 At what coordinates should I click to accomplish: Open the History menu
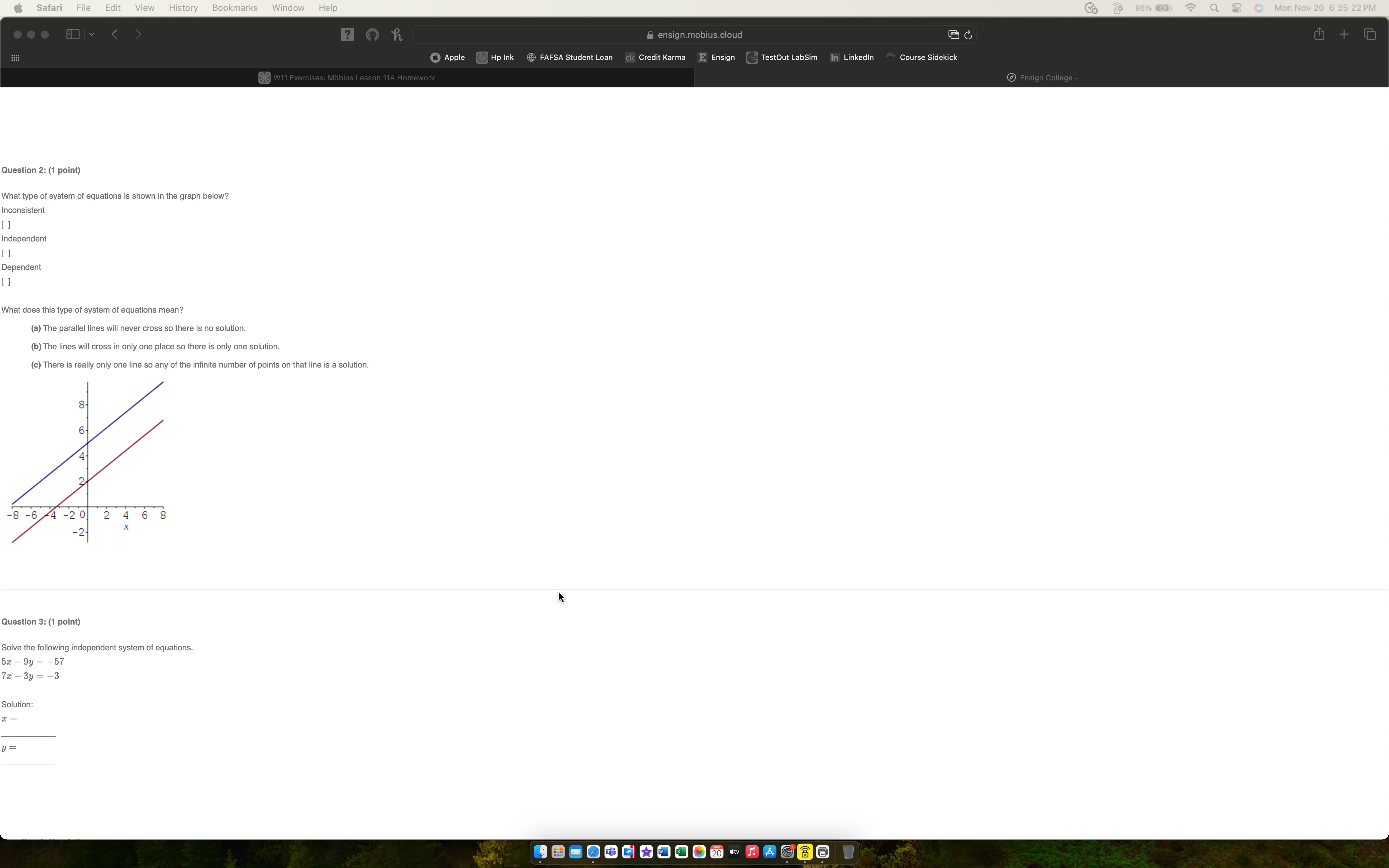[182, 7]
